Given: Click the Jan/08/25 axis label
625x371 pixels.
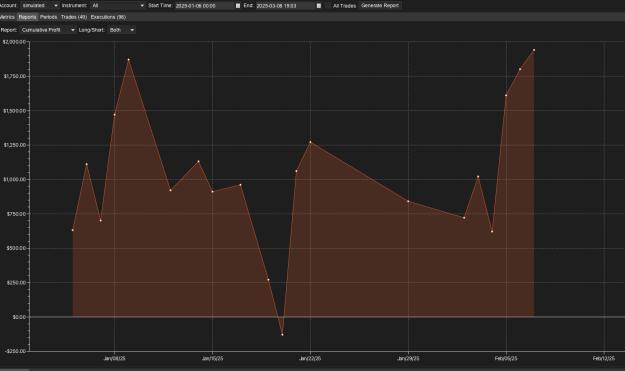Looking at the screenshot, I should (114, 358).
